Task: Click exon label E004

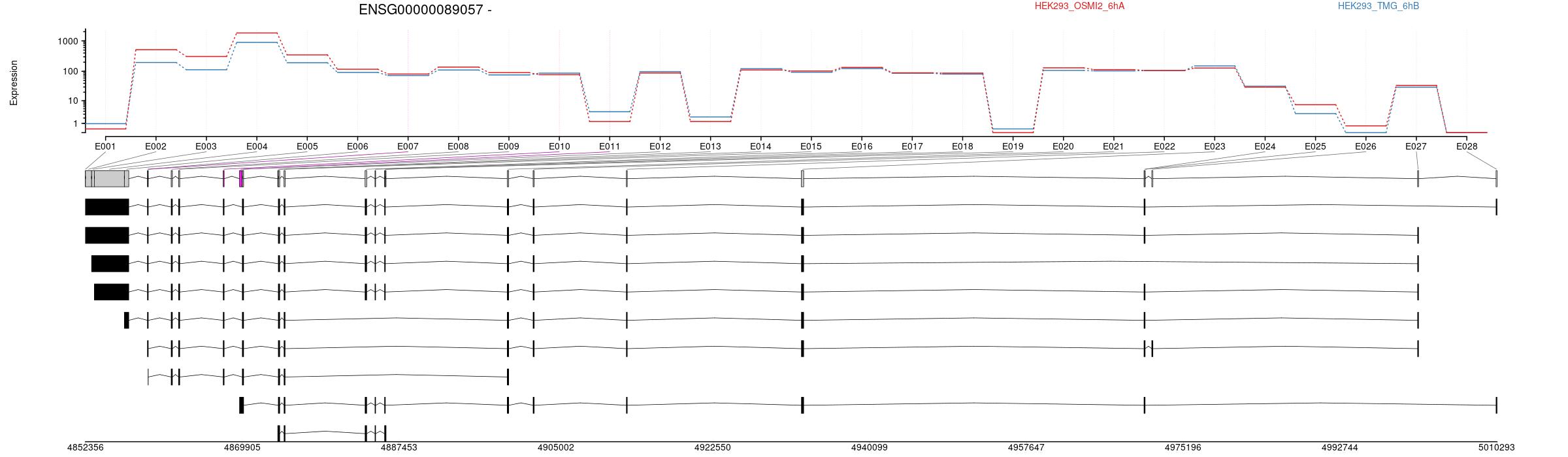Action: point(257,147)
